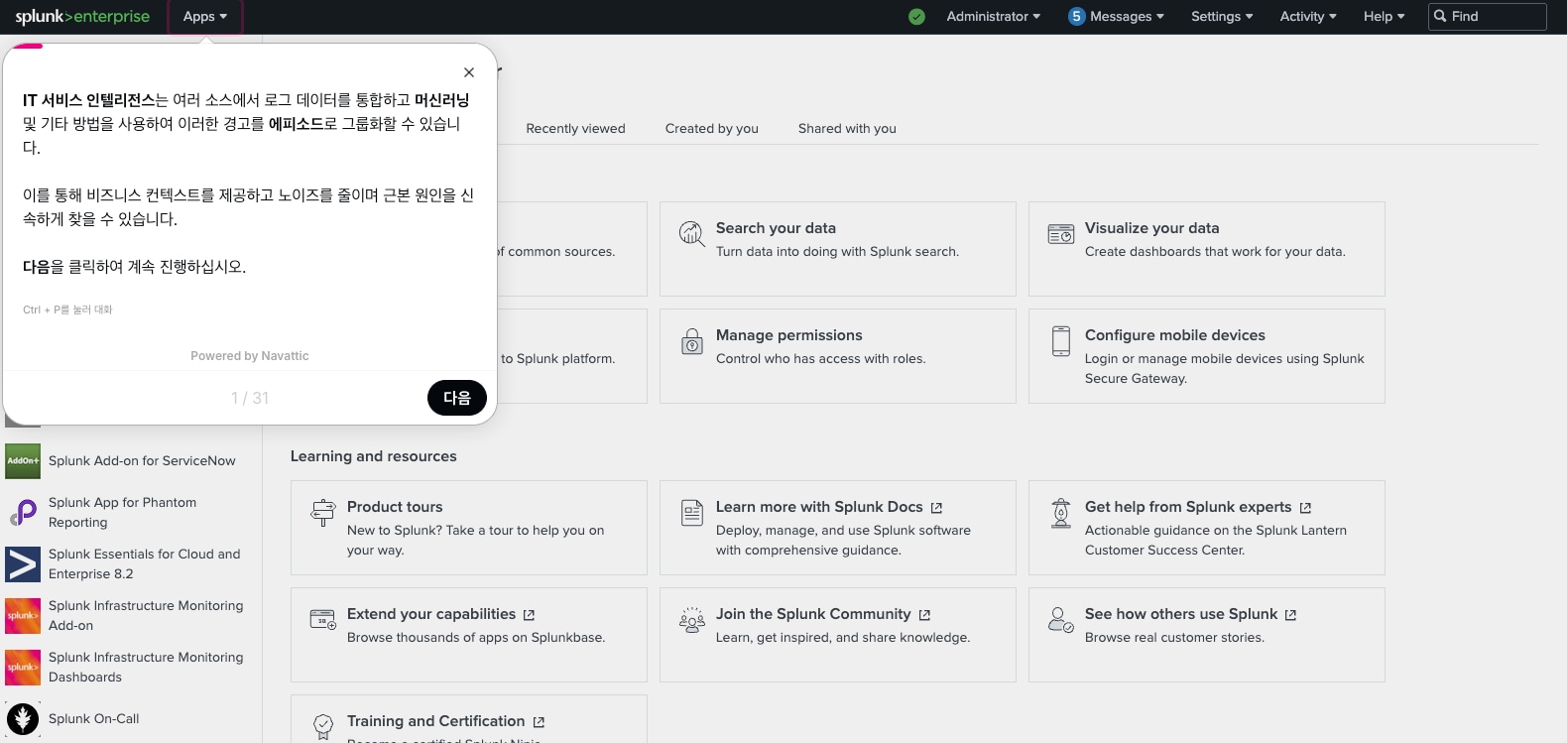Click the See how others use Splunk icon
Image resolution: width=1568 pixels, height=743 pixels.
pos(1061,620)
